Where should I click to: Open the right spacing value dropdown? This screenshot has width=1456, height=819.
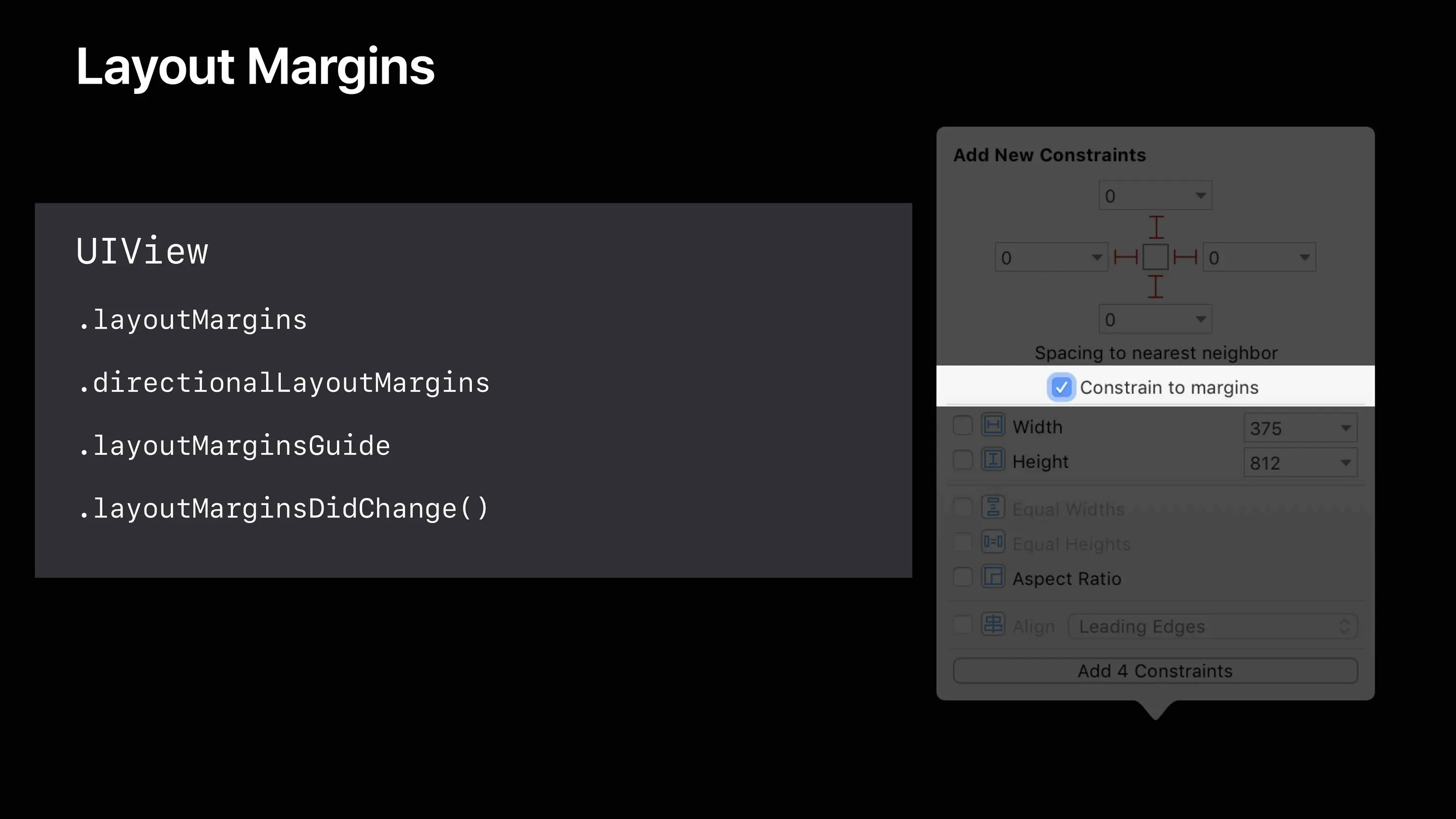coord(1304,258)
